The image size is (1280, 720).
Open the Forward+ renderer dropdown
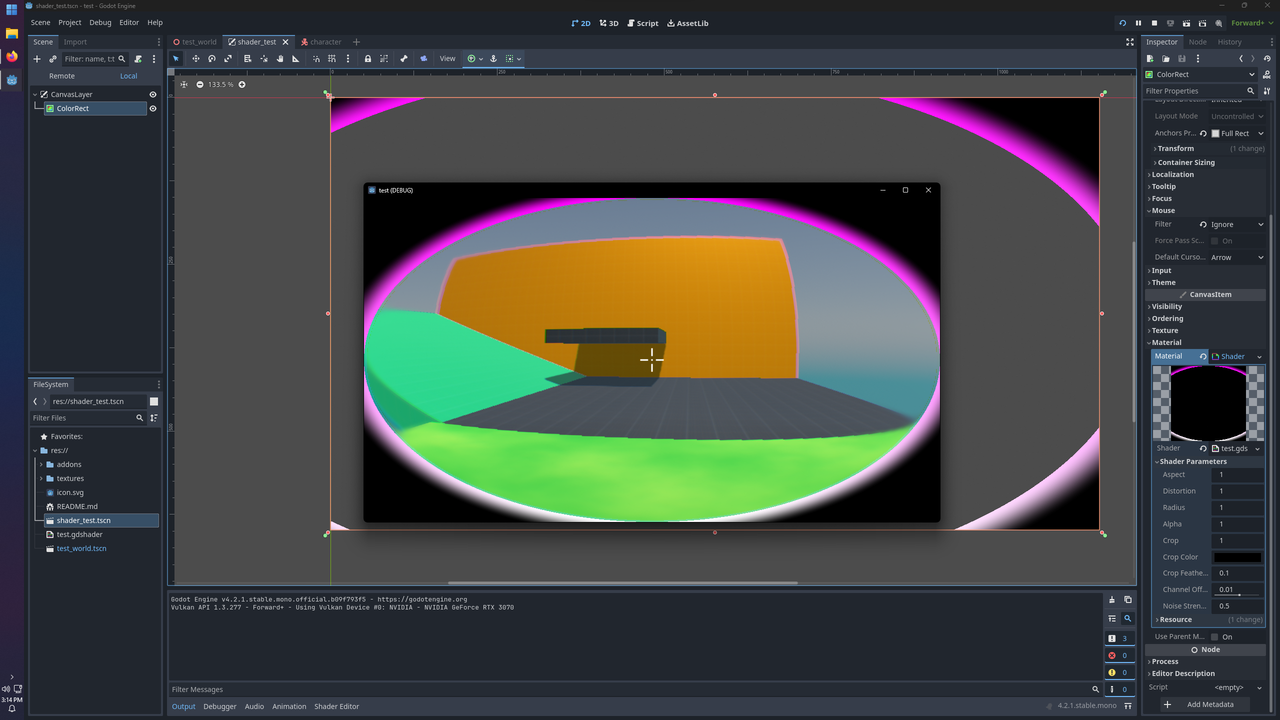1253,23
